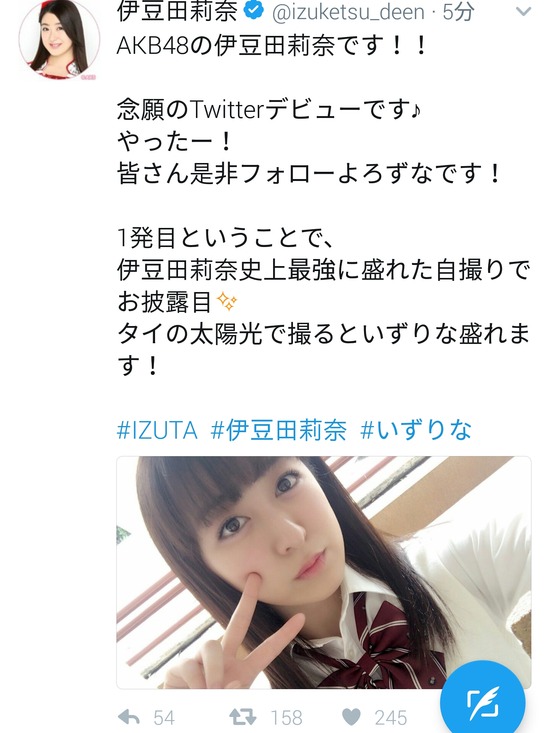The image size is (550, 733).
Task: Enlarge the attached selfie photo
Action: [x=324, y=572]
